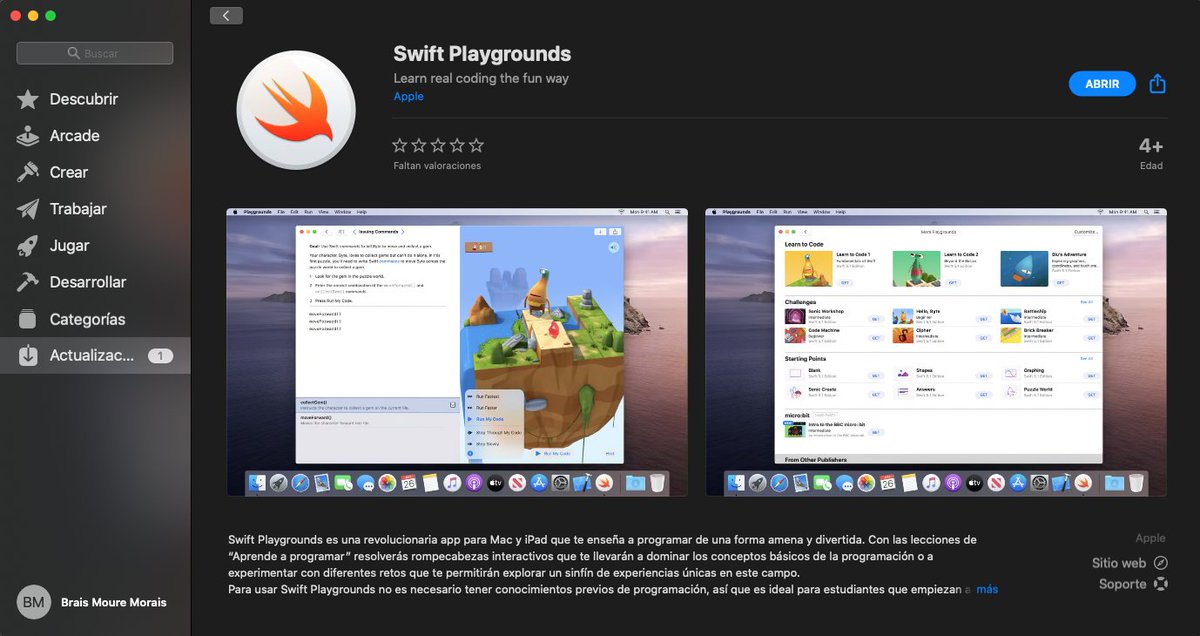Viewport: 1200px width, 636px height.
Task: Click the Swift Playgrounds title text
Action: (x=482, y=54)
